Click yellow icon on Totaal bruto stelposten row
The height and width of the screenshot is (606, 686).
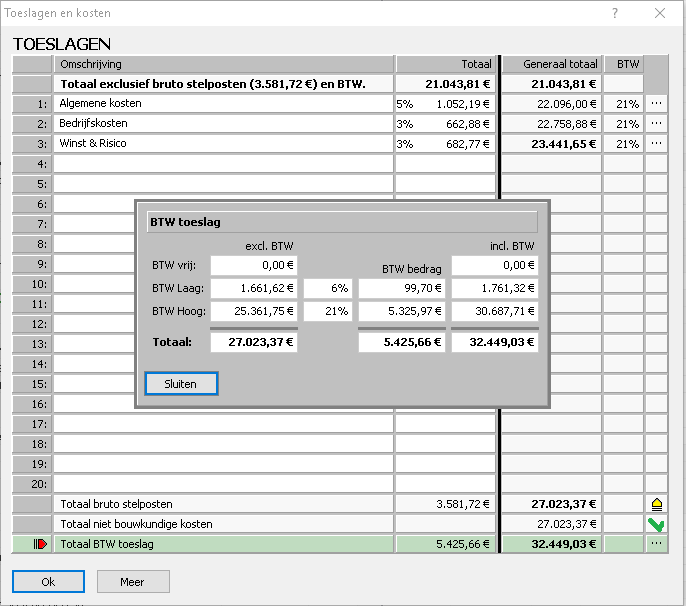[656, 504]
